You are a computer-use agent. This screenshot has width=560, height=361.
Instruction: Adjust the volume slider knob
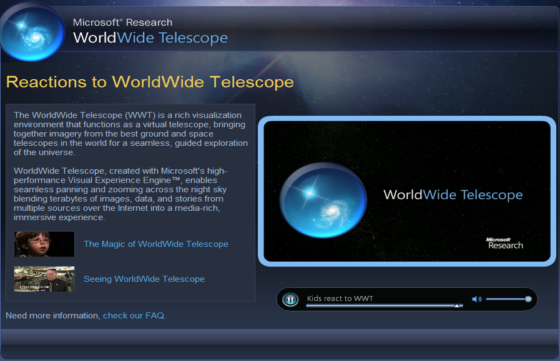coord(528,299)
